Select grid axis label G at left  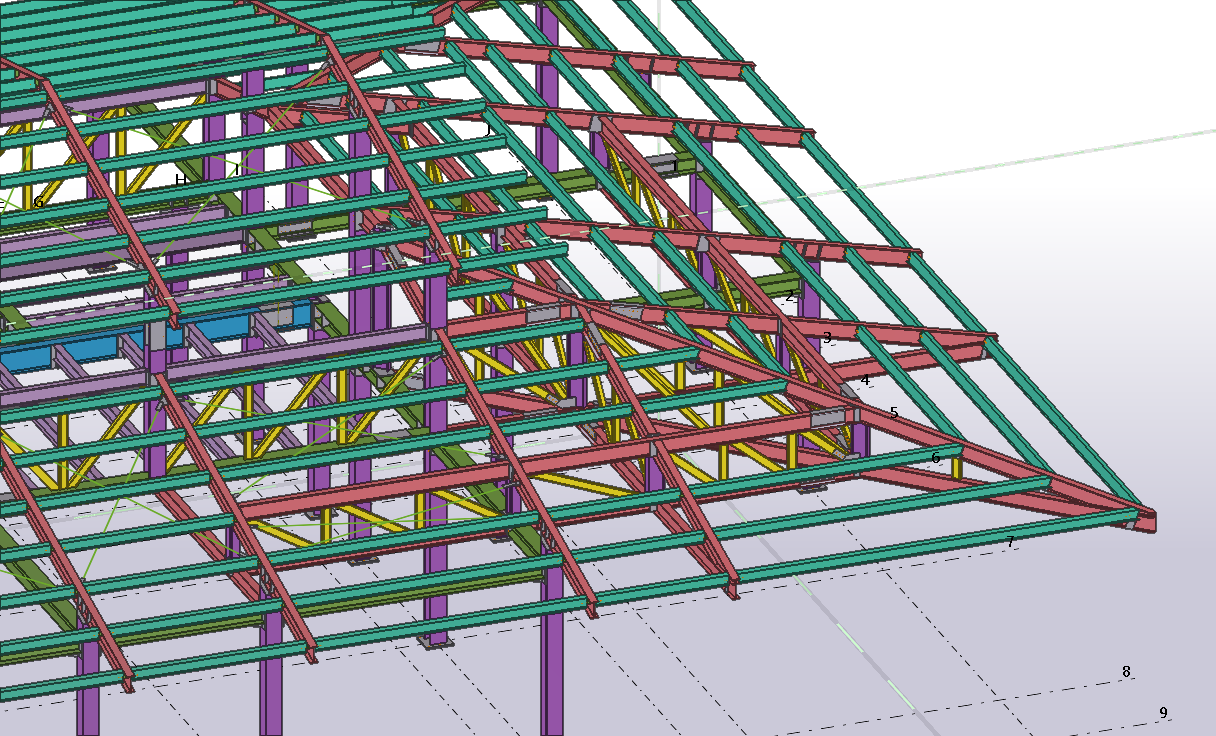coord(38,203)
